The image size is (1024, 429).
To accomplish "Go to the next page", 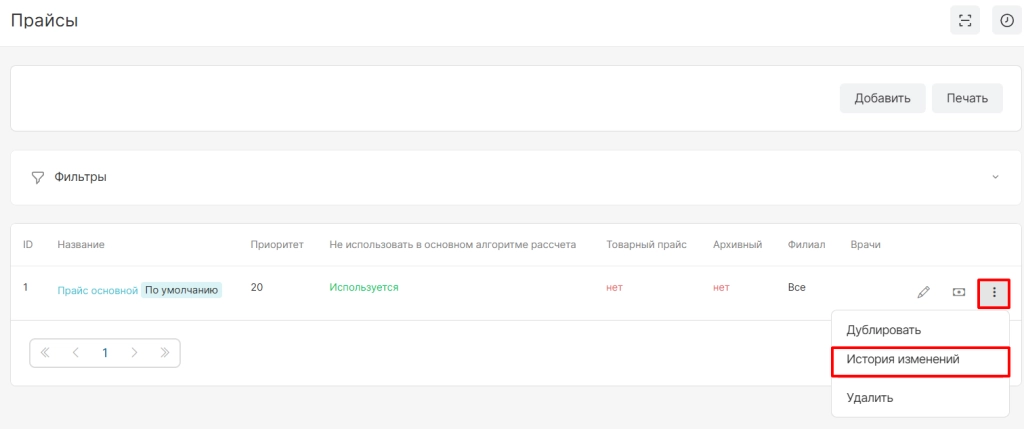I will tap(135, 353).
